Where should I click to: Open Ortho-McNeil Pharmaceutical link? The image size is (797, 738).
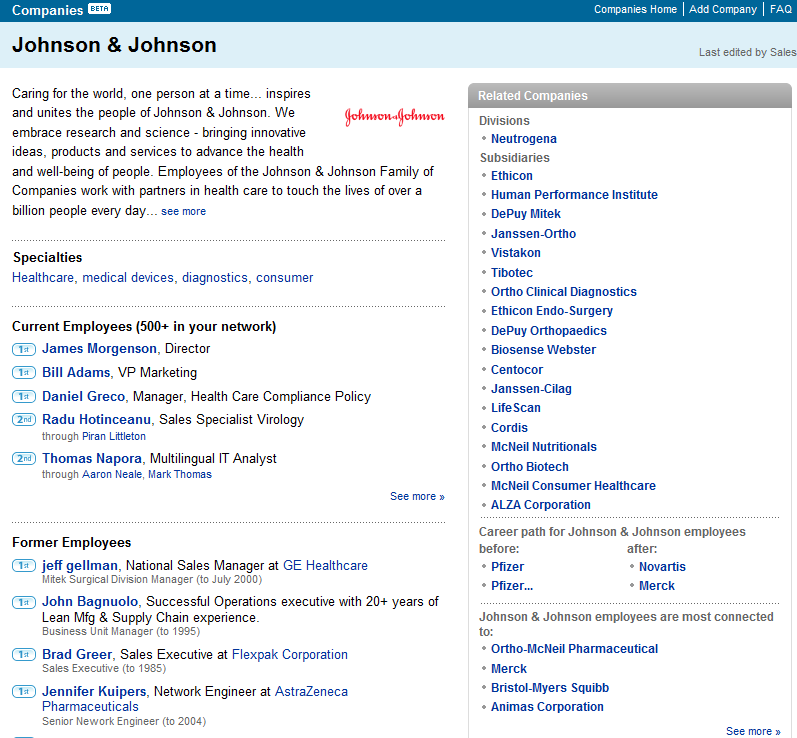[574, 649]
